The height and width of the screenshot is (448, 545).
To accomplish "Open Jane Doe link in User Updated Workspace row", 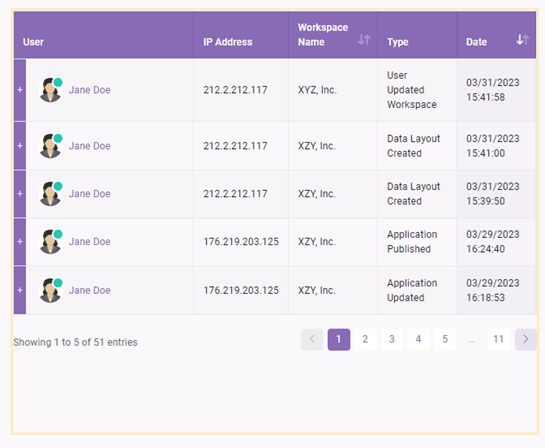I will tap(90, 90).
